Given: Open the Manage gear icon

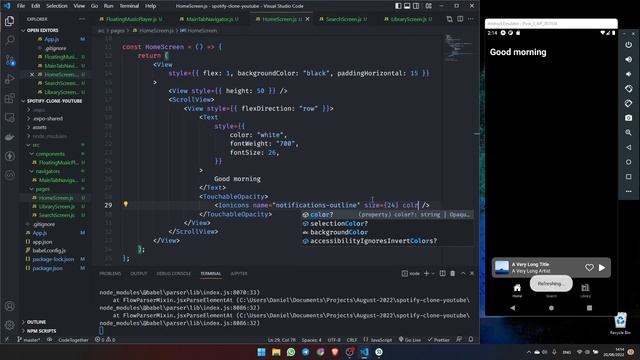Looking at the screenshot, I should tap(9, 325).
